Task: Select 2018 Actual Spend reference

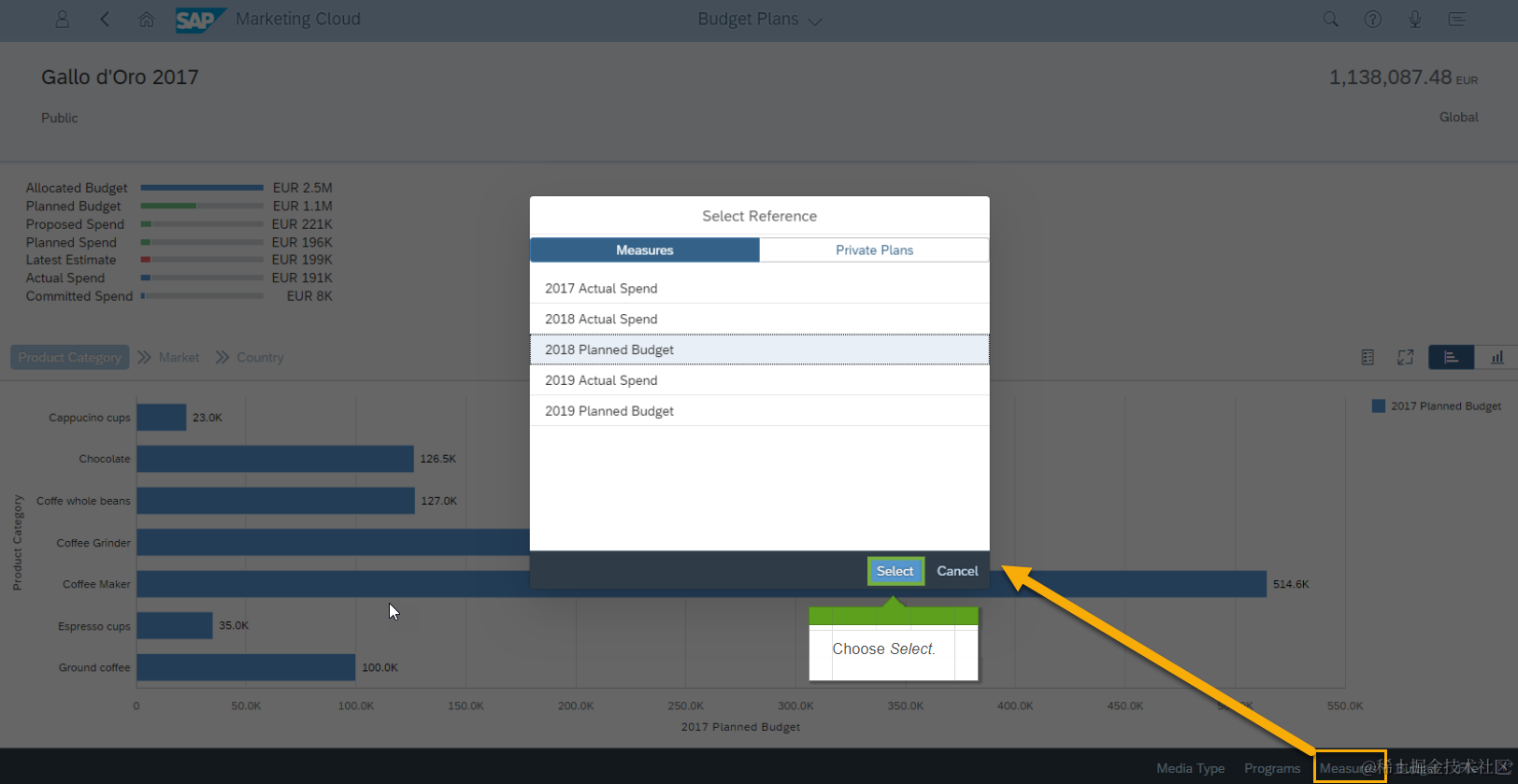Action: pyautogui.click(x=759, y=320)
